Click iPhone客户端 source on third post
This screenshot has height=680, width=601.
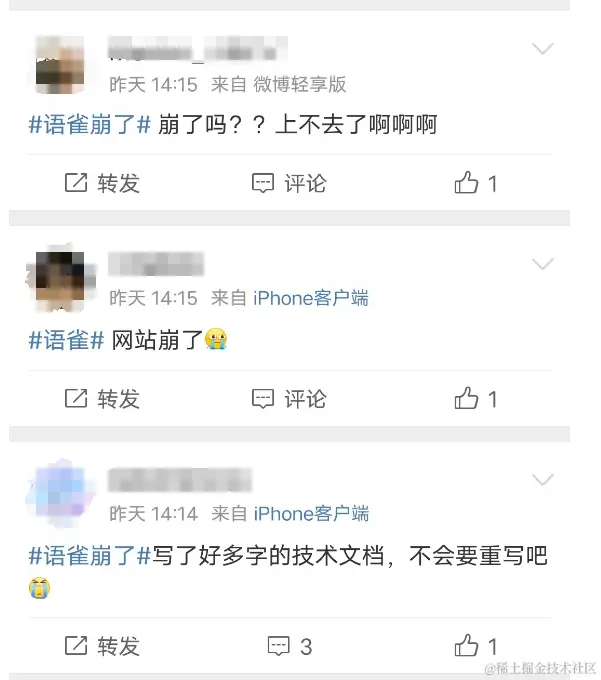(311, 513)
